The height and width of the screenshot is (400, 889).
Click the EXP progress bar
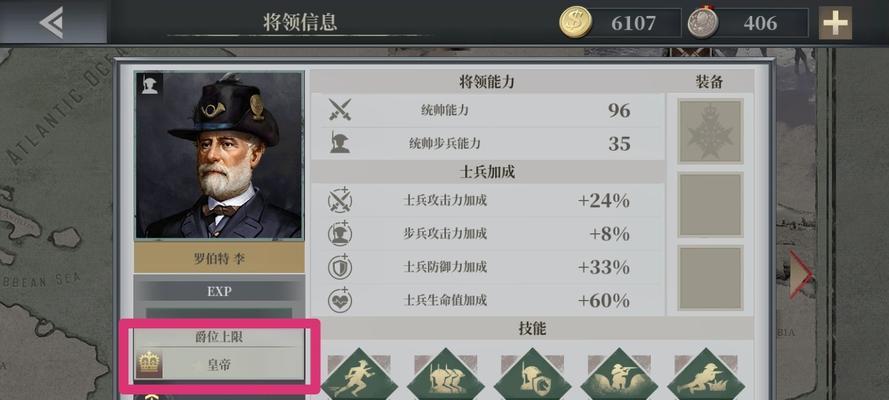219,313
